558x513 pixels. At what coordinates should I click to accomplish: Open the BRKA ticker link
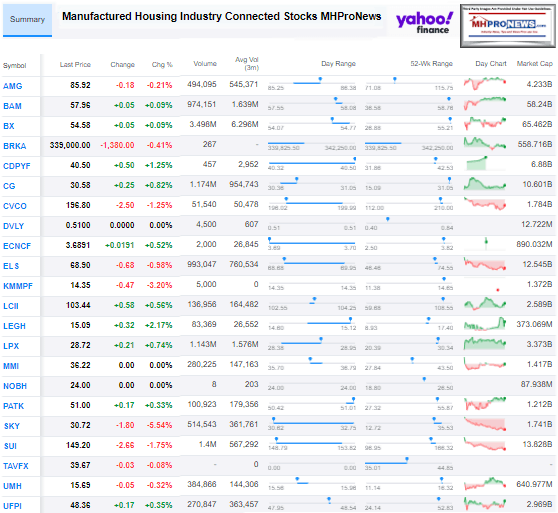[15, 146]
